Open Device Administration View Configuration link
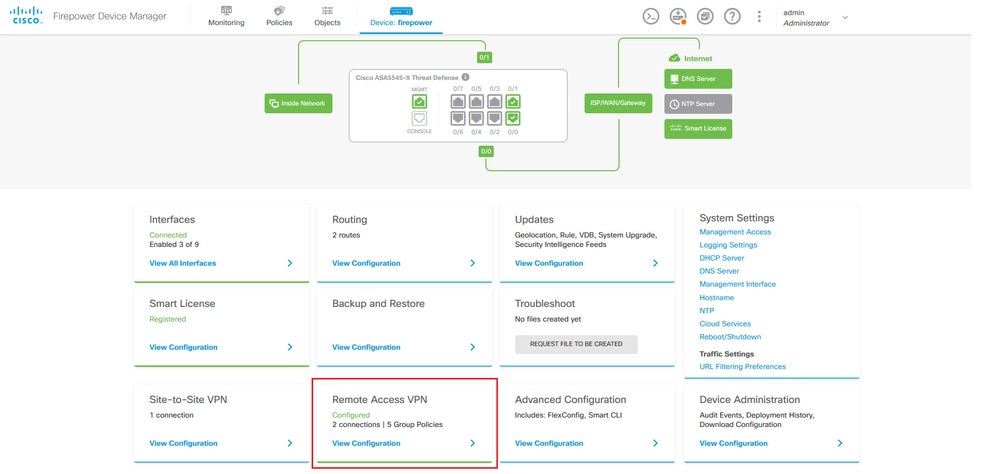This screenshot has height=474, width=999. pyautogui.click(x=733, y=443)
